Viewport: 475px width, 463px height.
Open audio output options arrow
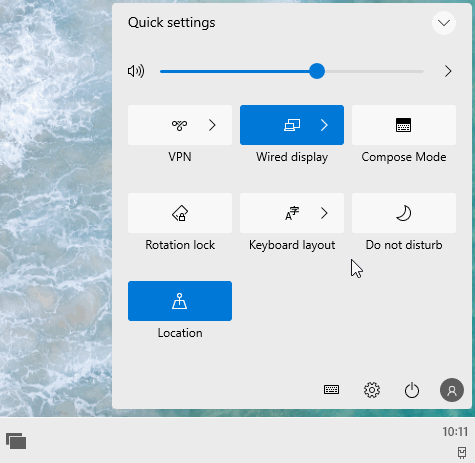tap(448, 71)
